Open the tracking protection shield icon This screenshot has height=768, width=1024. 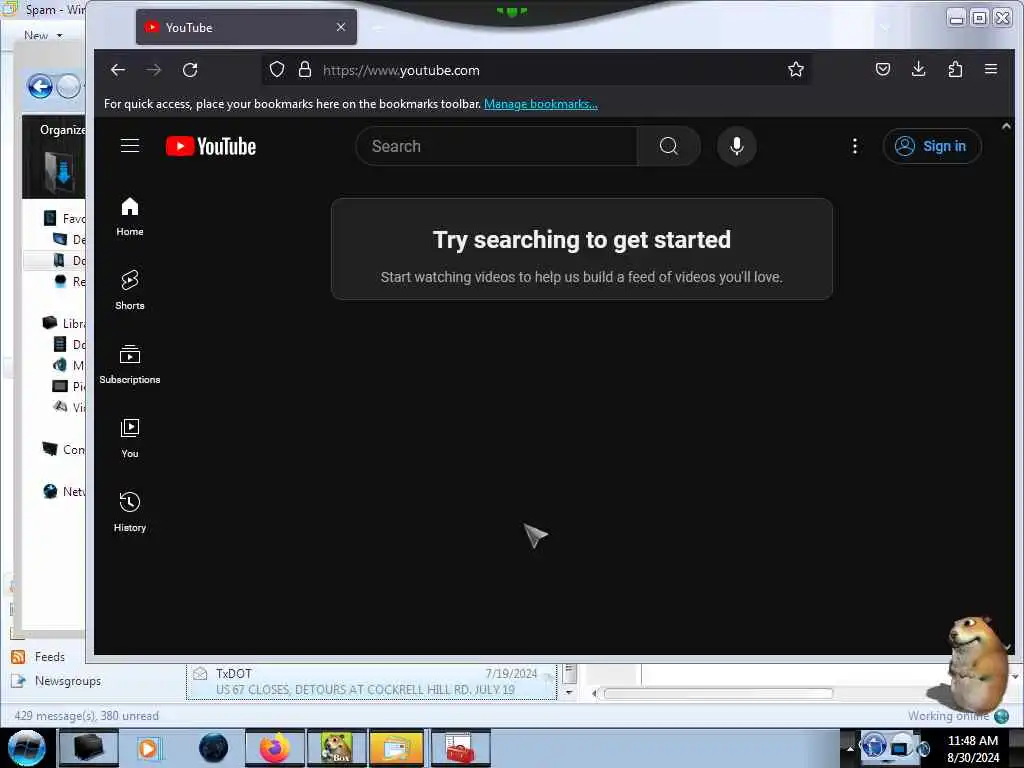(x=277, y=69)
